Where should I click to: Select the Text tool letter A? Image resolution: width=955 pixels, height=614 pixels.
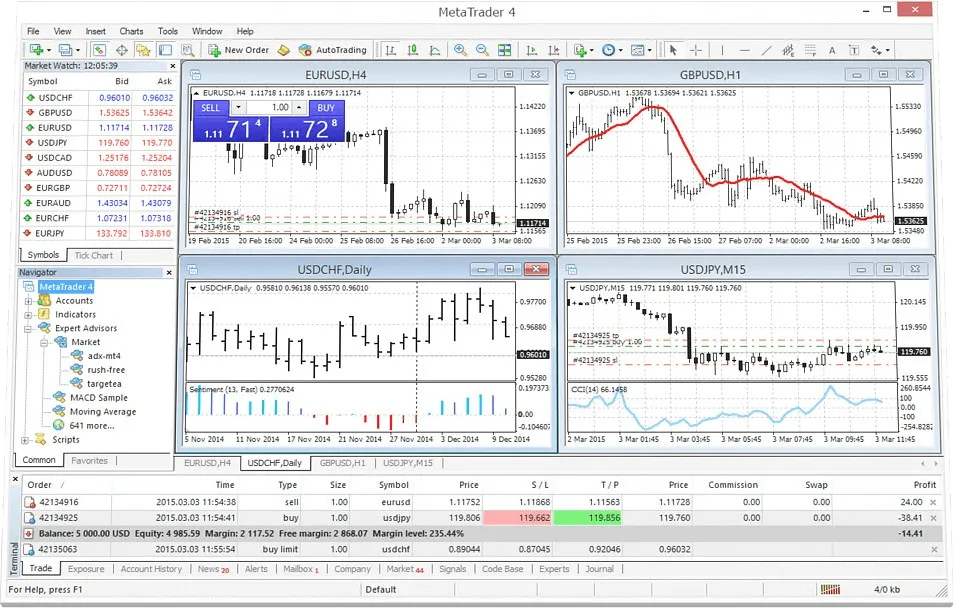(x=832, y=50)
